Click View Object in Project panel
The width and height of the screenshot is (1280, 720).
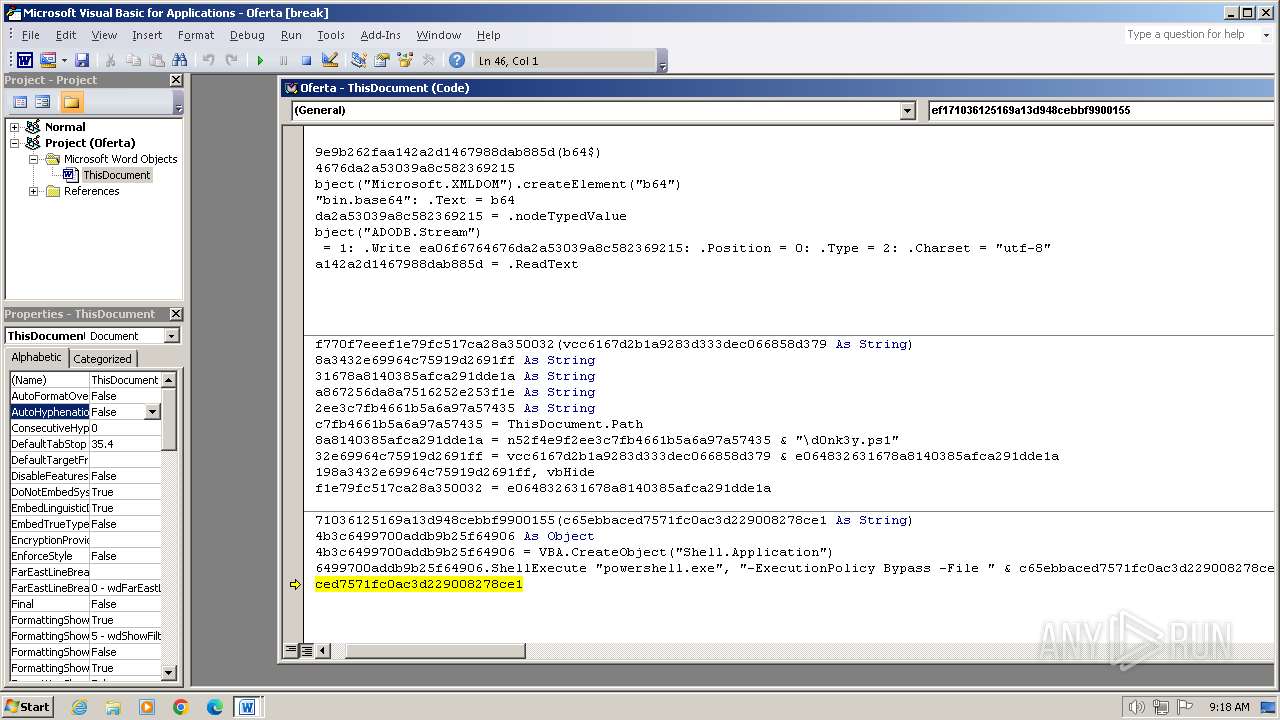(43, 102)
